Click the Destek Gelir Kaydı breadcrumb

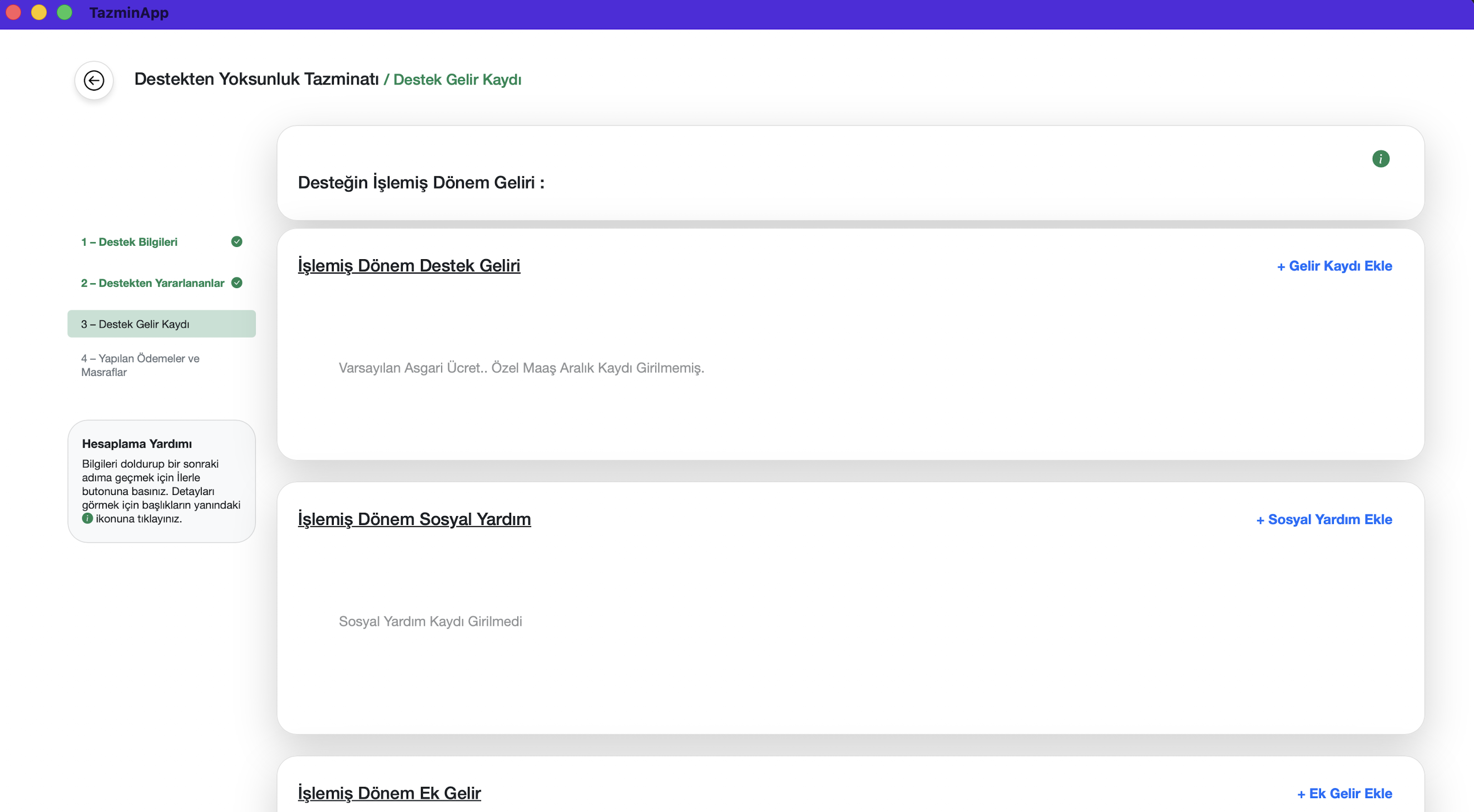(457, 80)
